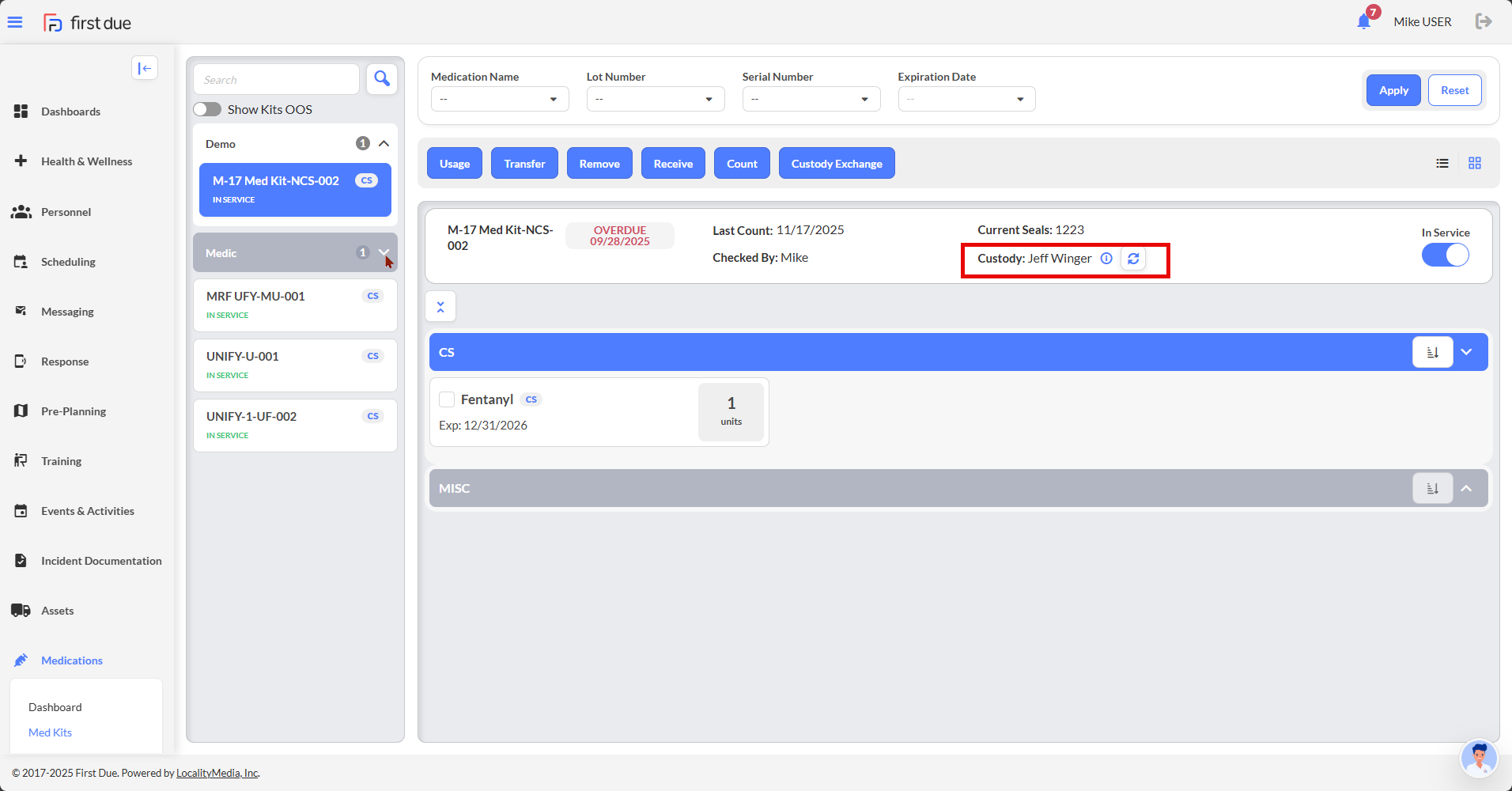Click the logout icon beside Mike USER
Viewport: 1512px width, 791px height.
(1484, 21)
